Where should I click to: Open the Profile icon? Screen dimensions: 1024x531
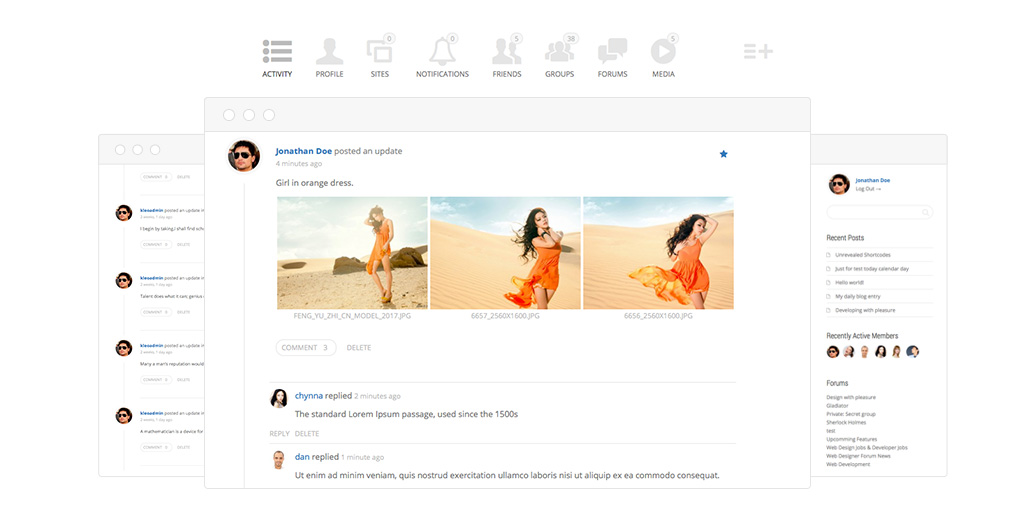[x=329, y=52]
